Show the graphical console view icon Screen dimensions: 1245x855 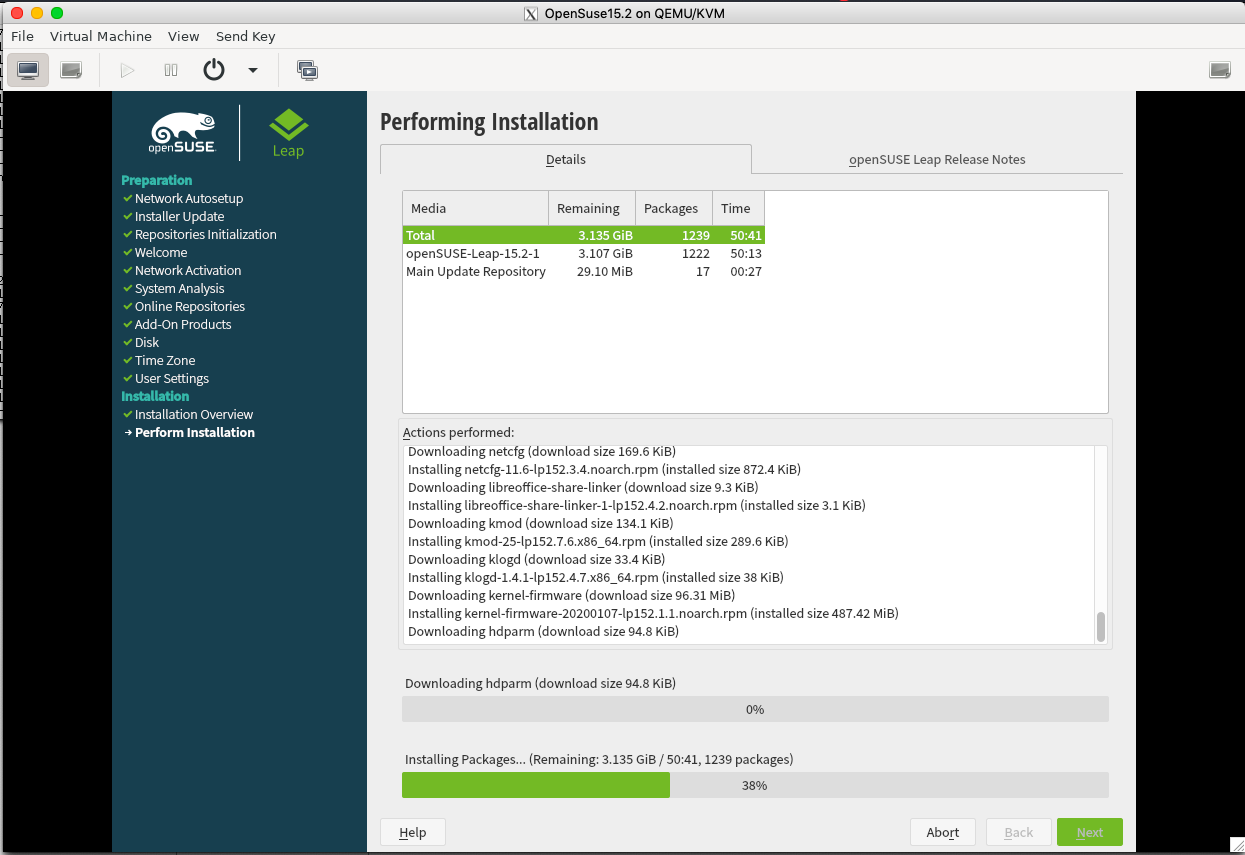[x=28, y=70]
